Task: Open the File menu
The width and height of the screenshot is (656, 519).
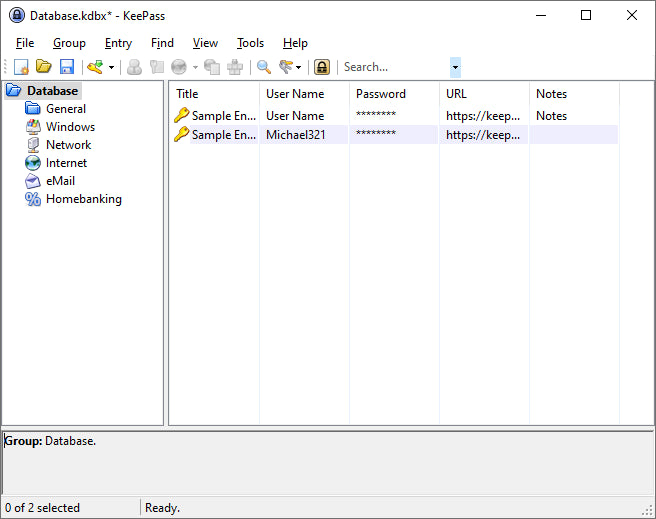Action: tap(25, 43)
